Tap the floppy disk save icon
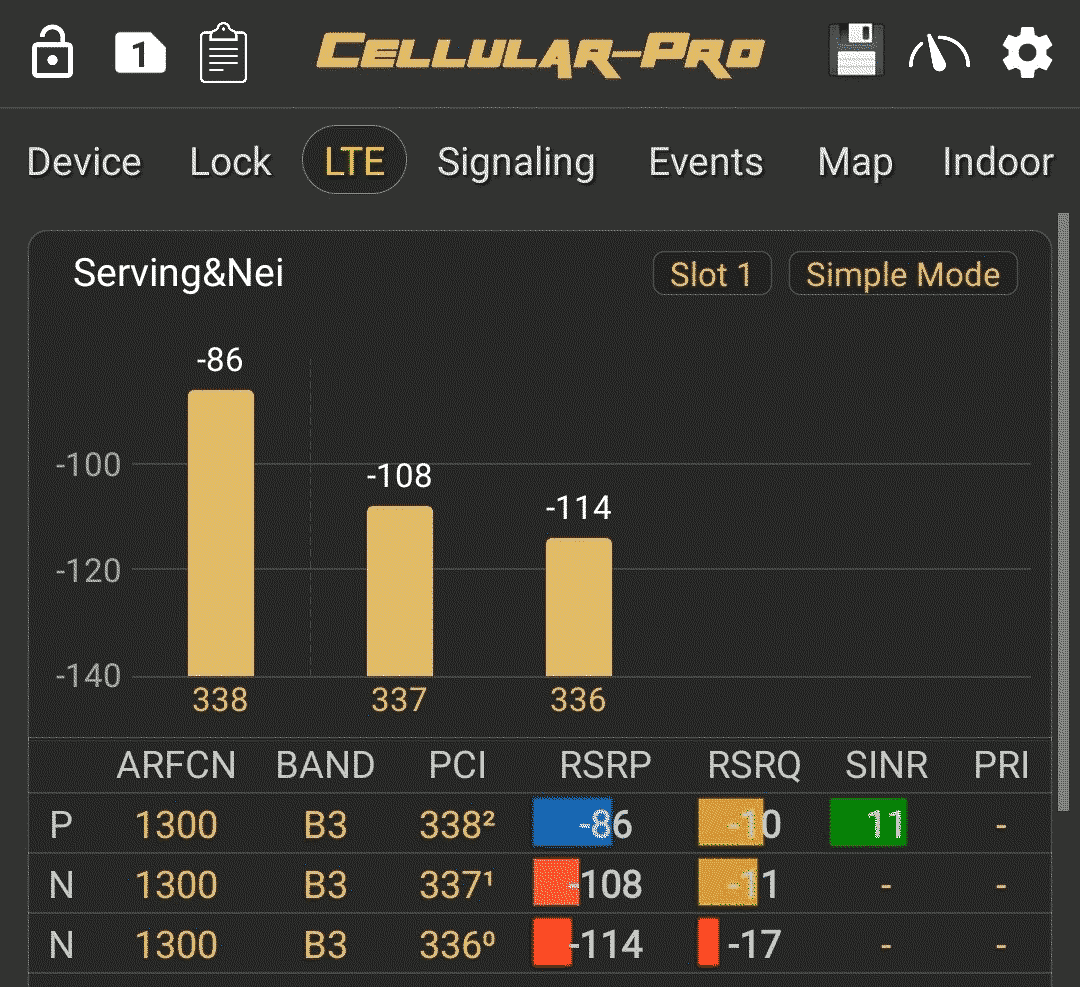This screenshot has width=1080, height=987. [856, 50]
